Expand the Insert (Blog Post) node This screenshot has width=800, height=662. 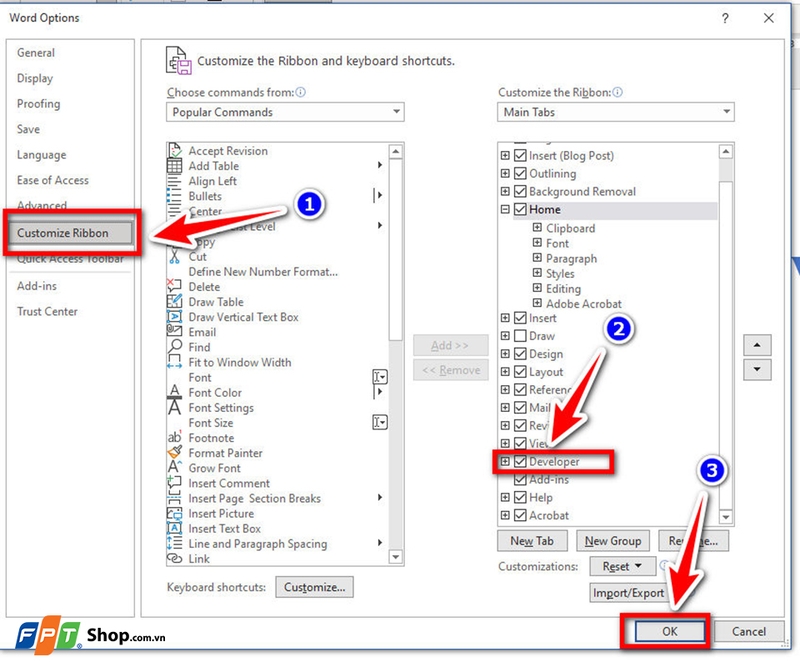pos(505,156)
